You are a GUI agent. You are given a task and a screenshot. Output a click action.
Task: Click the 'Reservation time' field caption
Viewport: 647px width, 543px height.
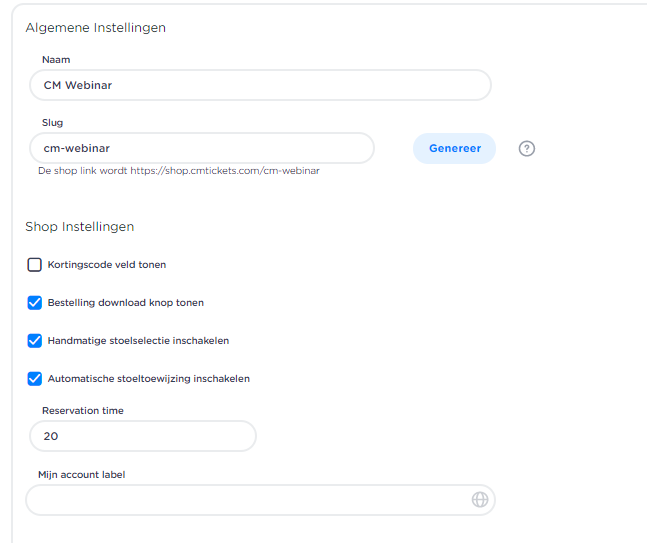(83, 411)
